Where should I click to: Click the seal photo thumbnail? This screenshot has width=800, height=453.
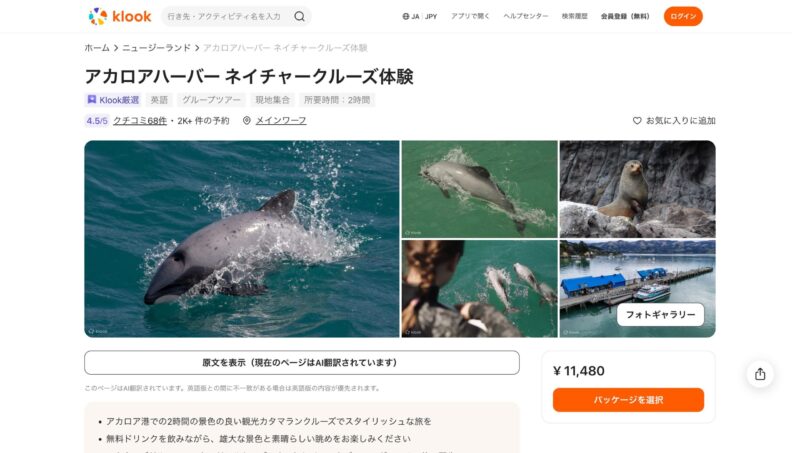click(x=637, y=189)
